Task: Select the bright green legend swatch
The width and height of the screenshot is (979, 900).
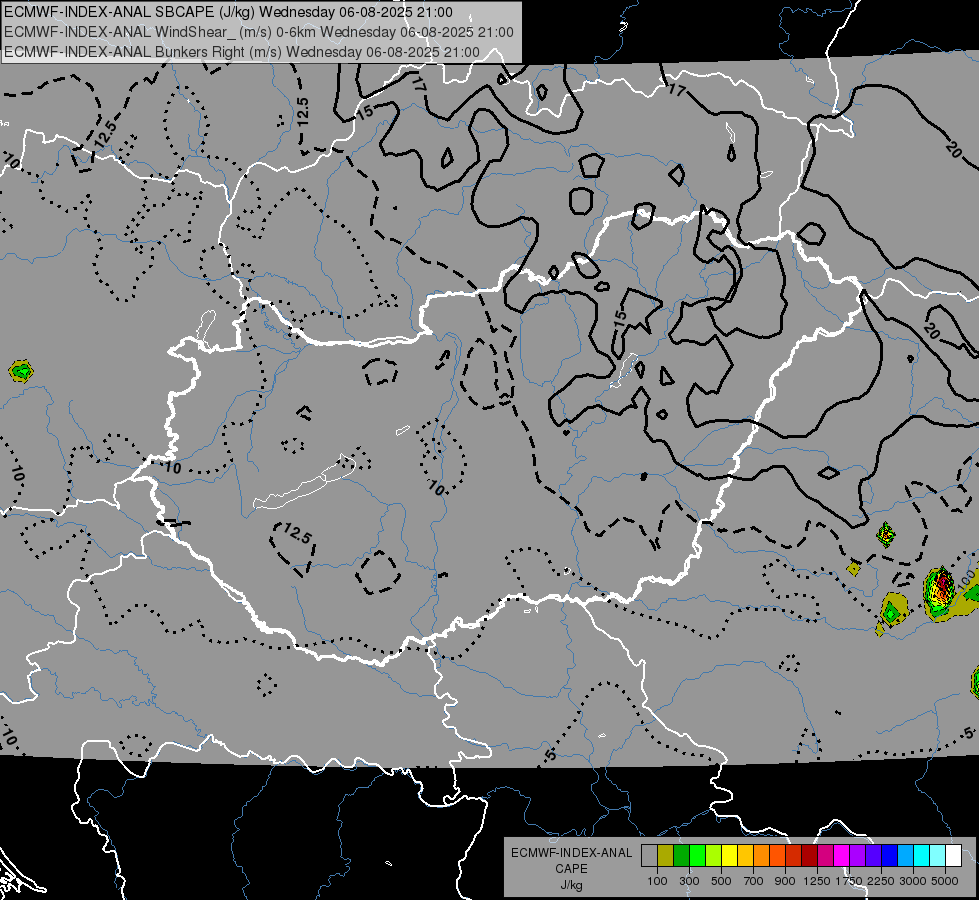Action: [x=697, y=855]
